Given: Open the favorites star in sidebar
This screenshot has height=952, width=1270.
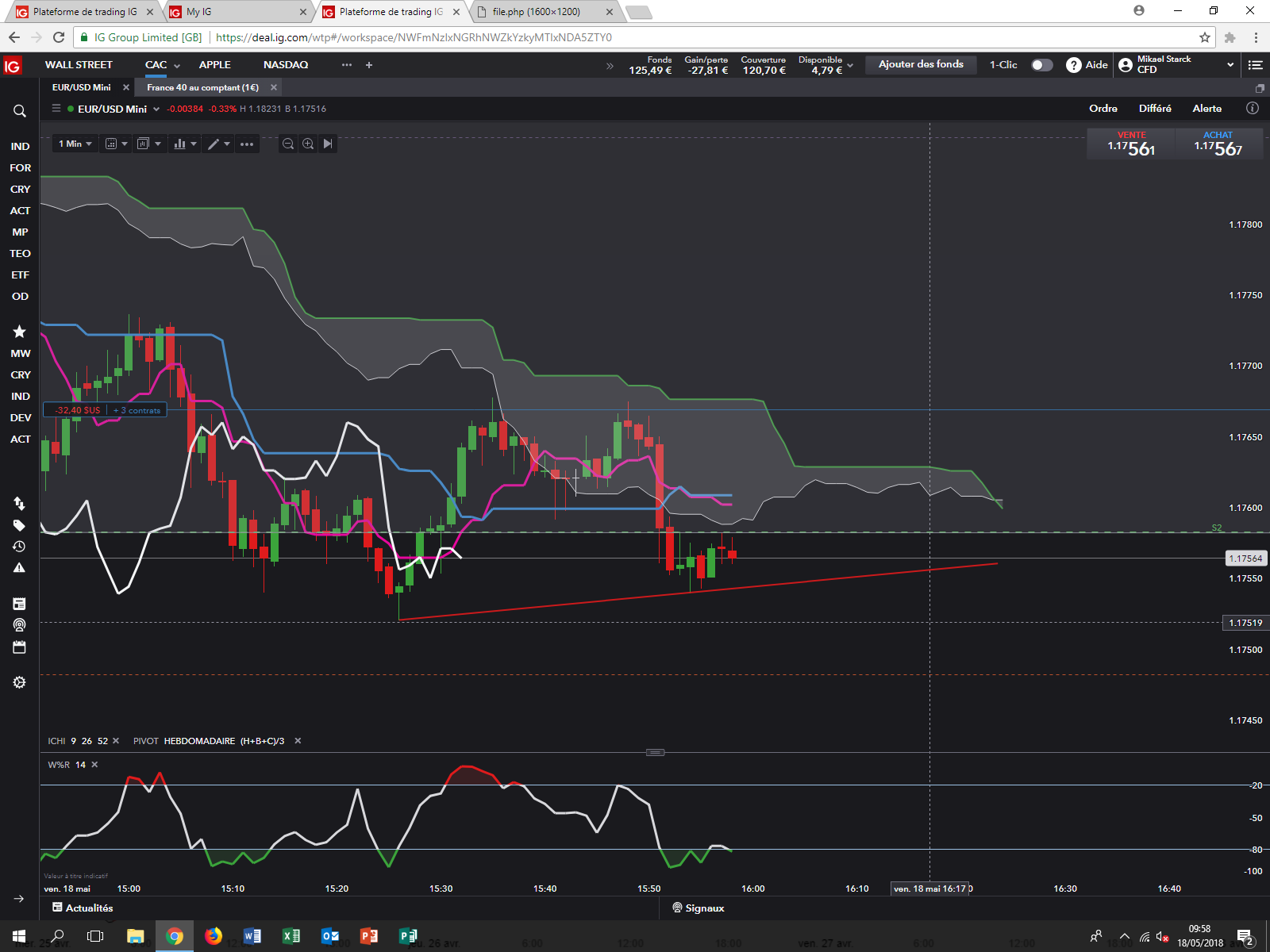Looking at the screenshot, I should tap(20, 332).
